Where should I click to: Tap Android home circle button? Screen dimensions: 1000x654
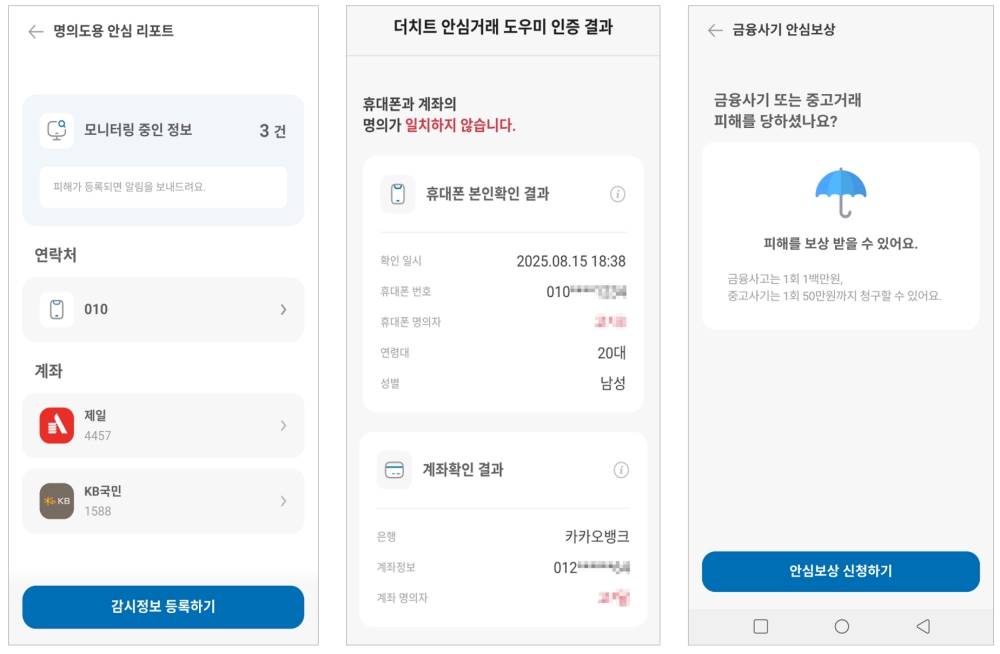[x=842, y=627]
